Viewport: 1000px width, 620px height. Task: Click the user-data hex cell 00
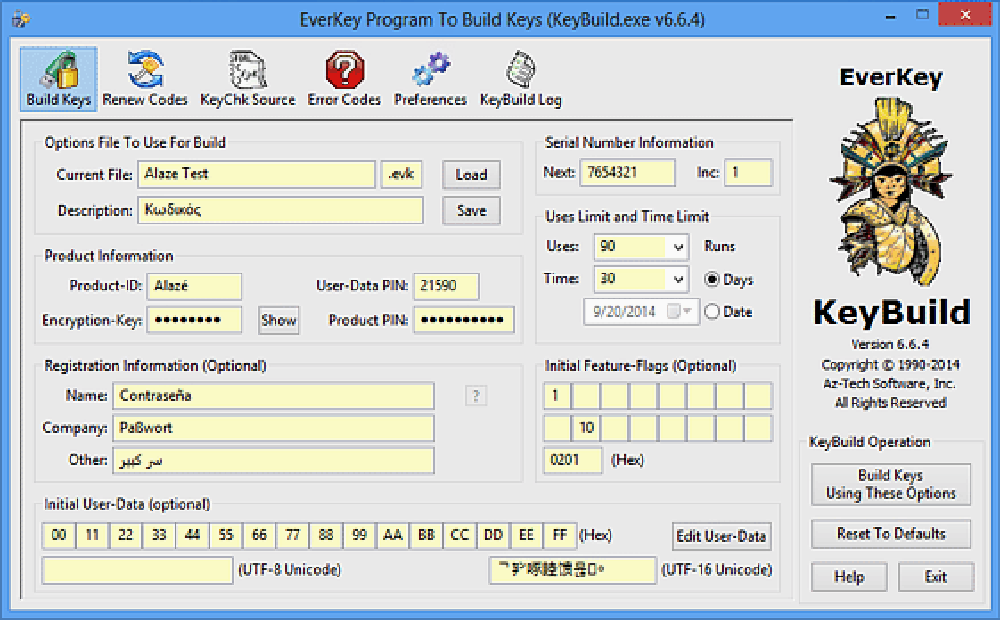pos(59,535)
